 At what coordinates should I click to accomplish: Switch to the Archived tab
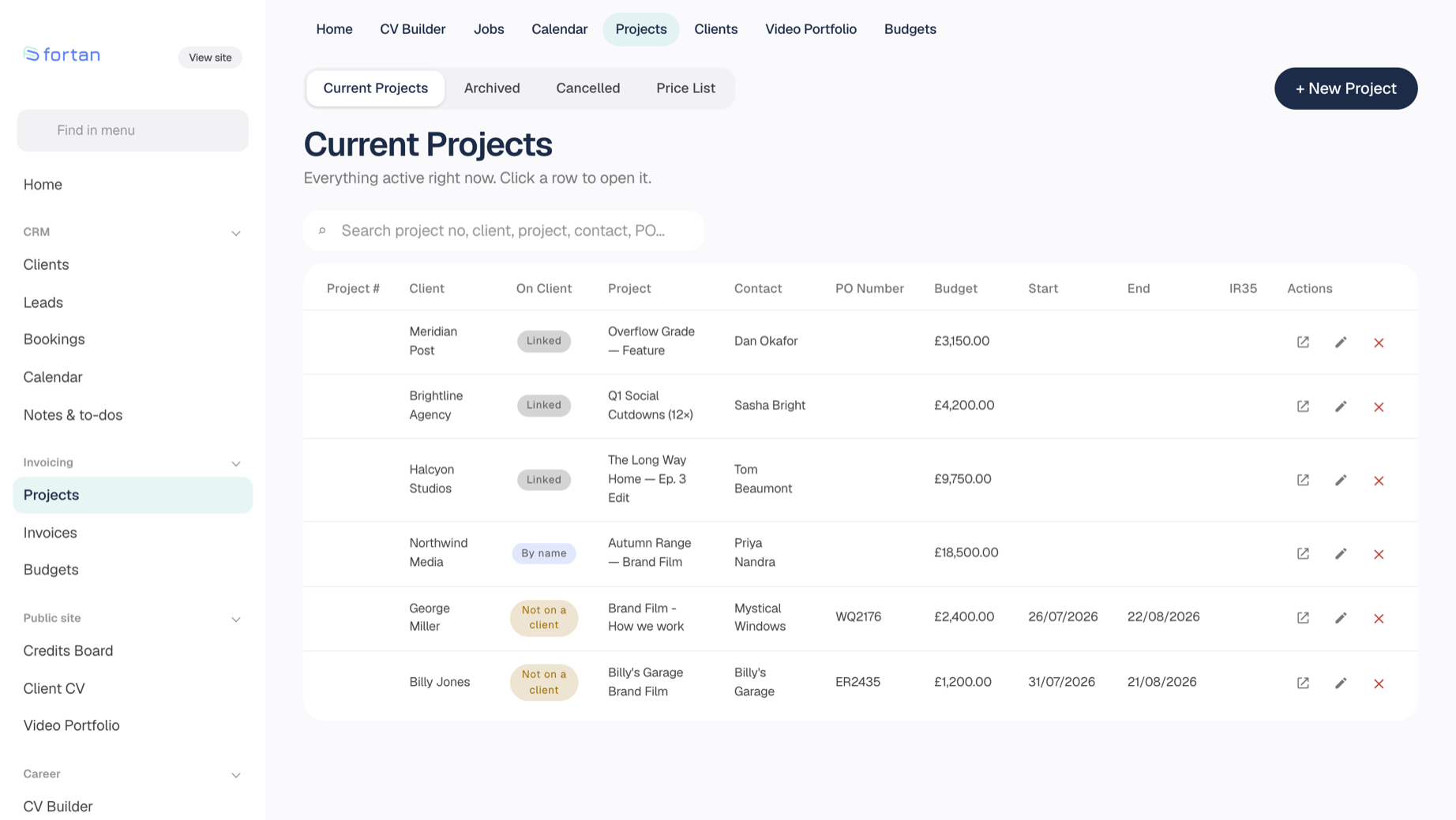pyautogui.click(x=492, y=88)
